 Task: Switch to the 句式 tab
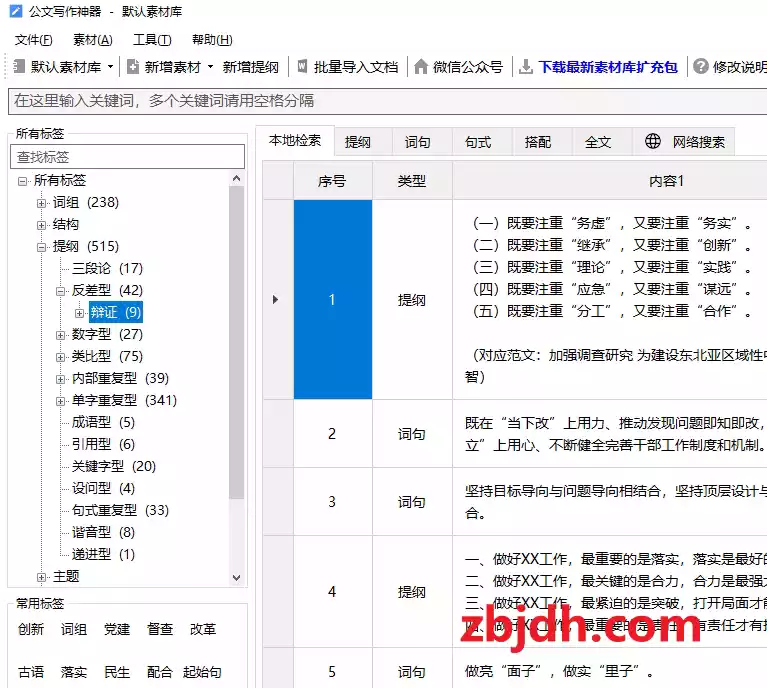(x=478, y=142)
